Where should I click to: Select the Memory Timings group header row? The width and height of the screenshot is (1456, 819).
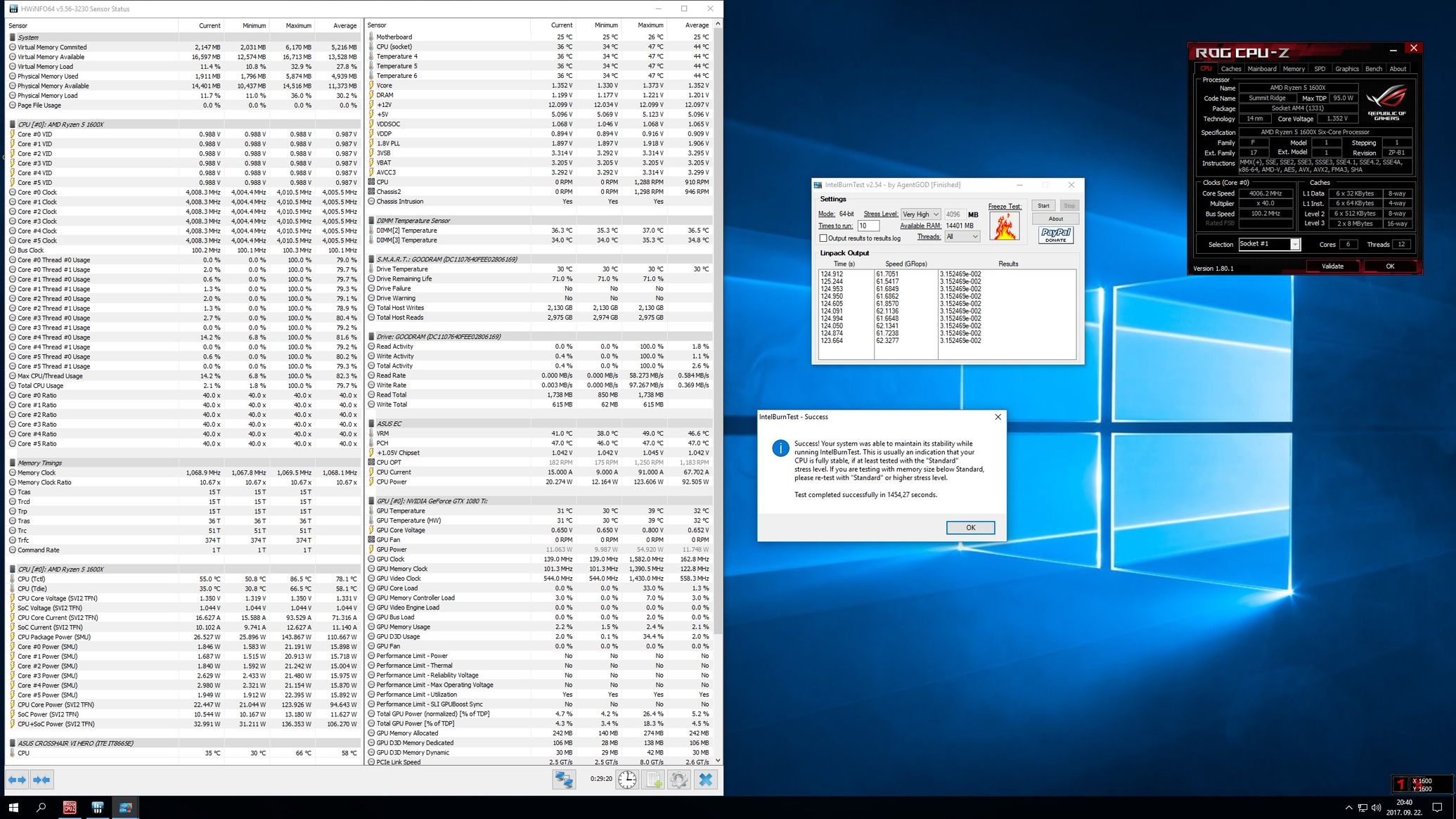click(183, 463)
